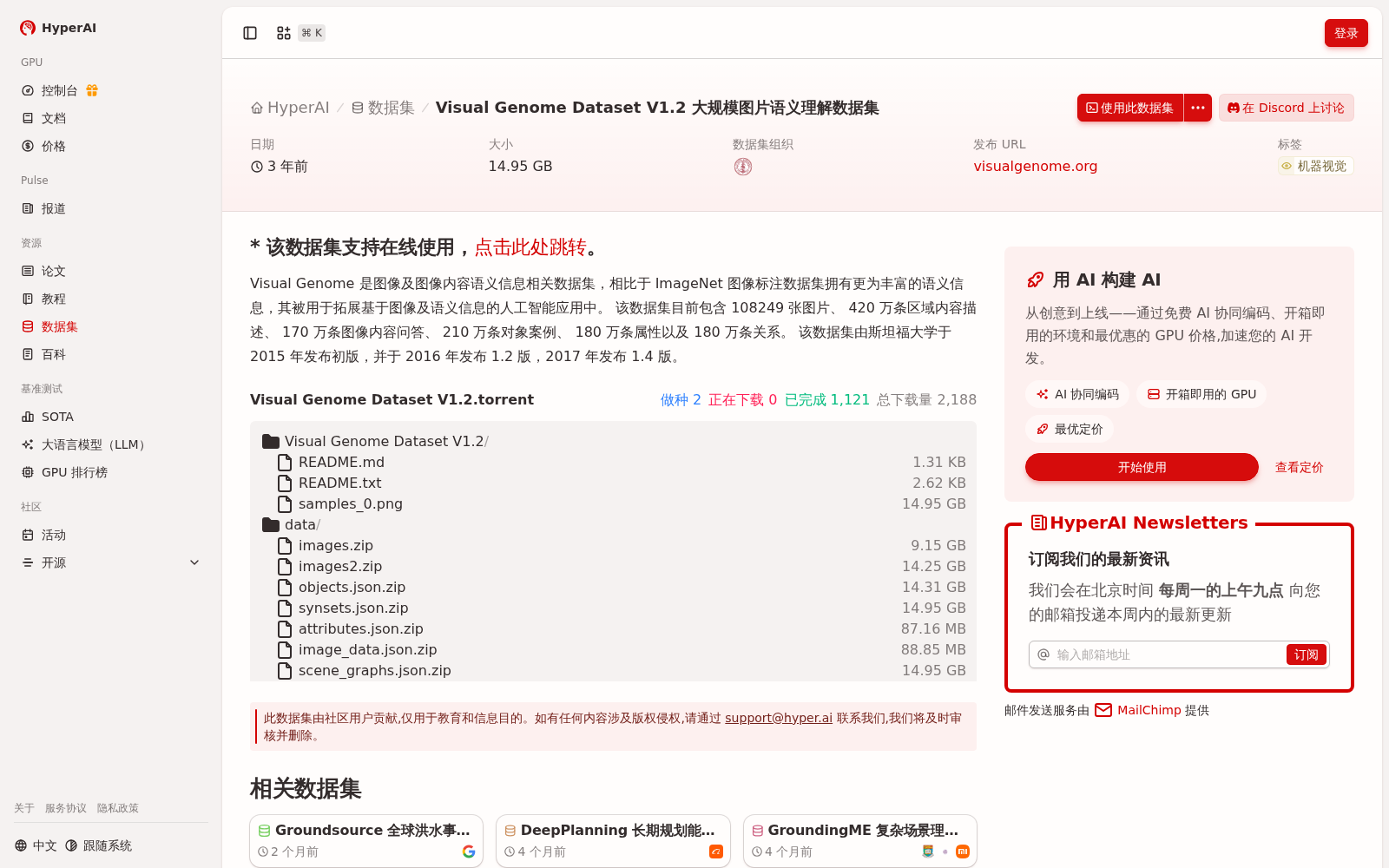Viewport: 1389px width, 868px height.
Task: Click support@hyper.ai email link
Action: point(779,718)
